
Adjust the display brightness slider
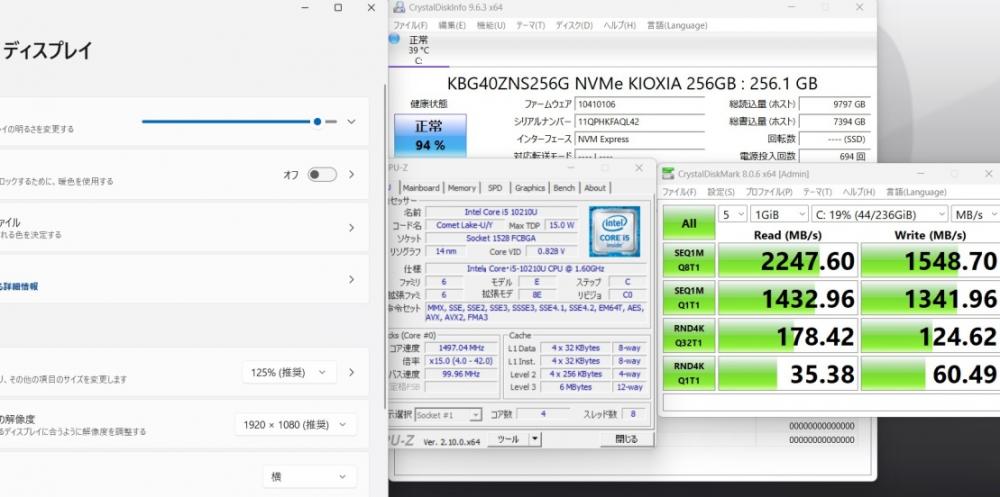tap(239, 121)
